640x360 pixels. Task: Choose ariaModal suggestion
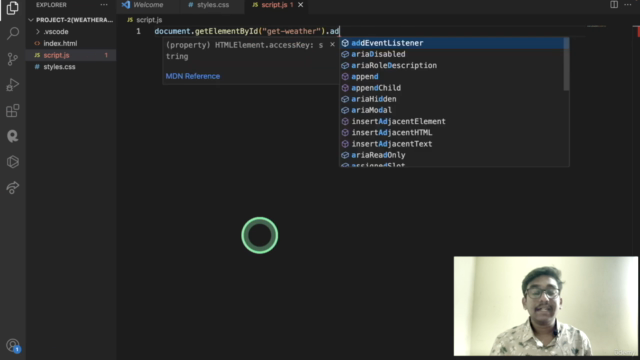pyautogui.click(x=452, y=110)
